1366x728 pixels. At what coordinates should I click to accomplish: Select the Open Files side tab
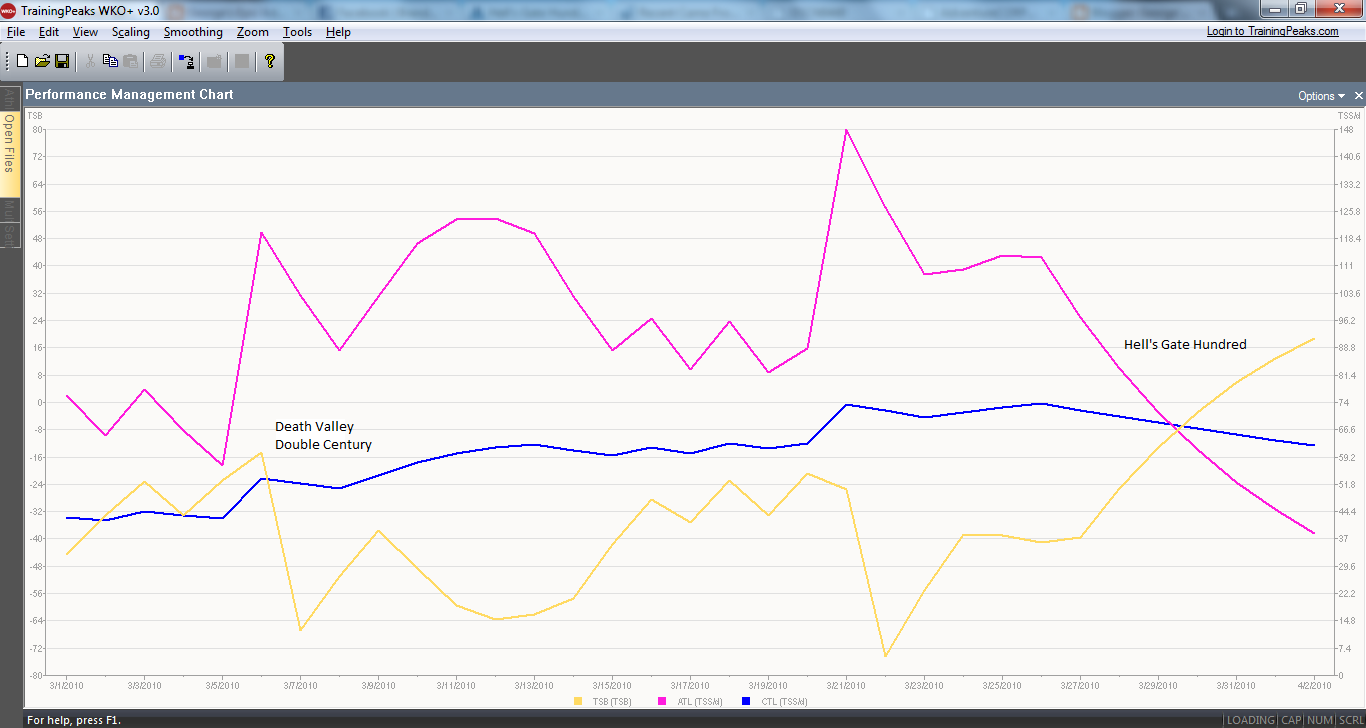(x=10, y=143)
